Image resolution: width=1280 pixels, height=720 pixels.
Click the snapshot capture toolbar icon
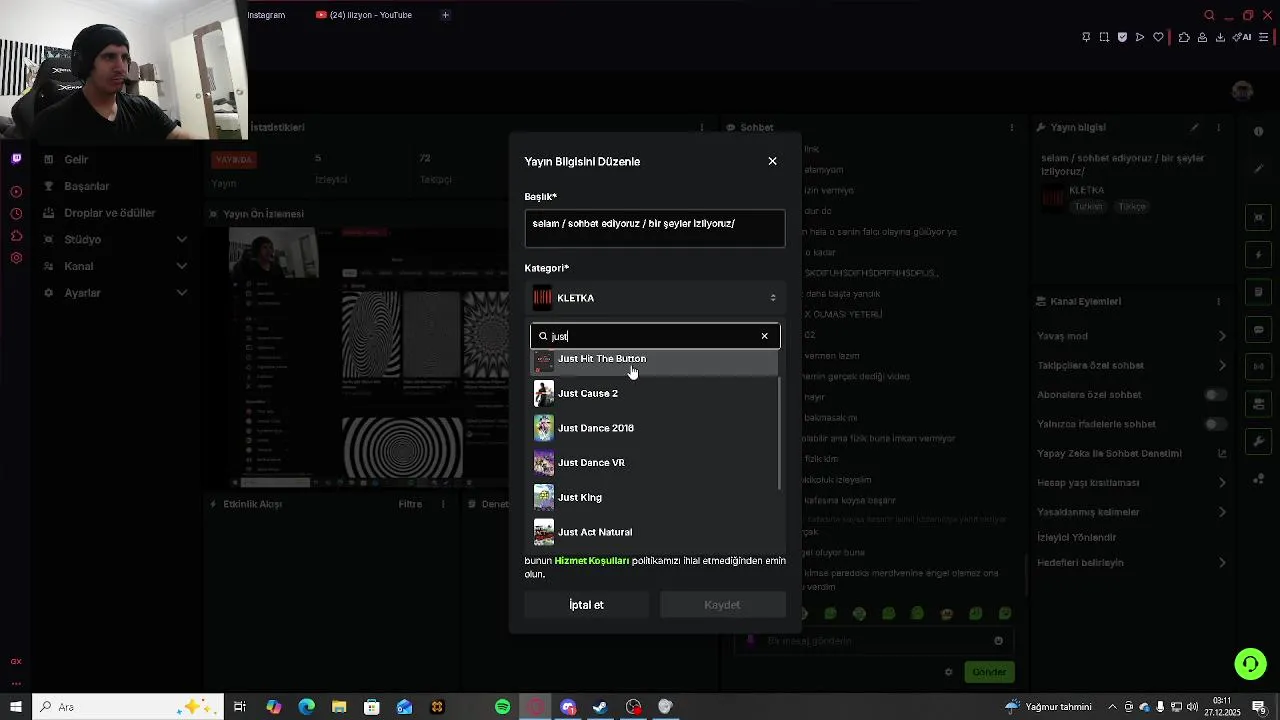[1104, 38]
